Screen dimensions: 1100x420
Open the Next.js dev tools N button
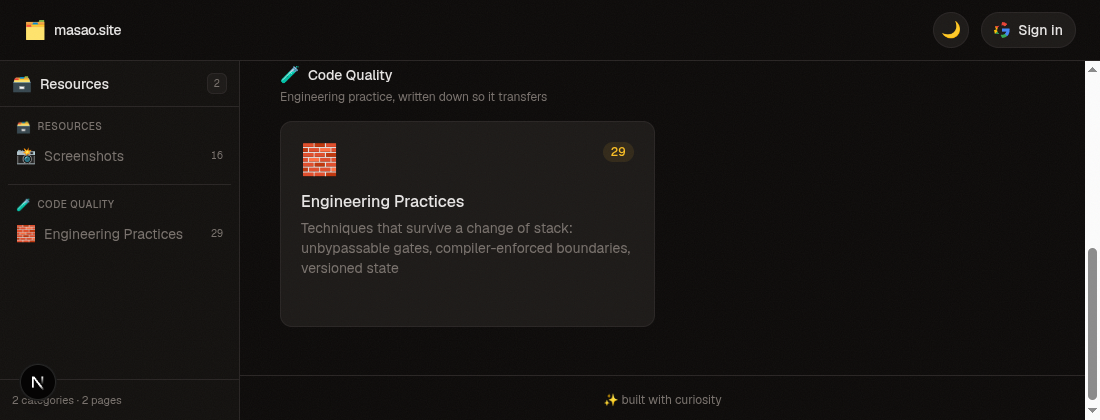click(x=38, y=382)
